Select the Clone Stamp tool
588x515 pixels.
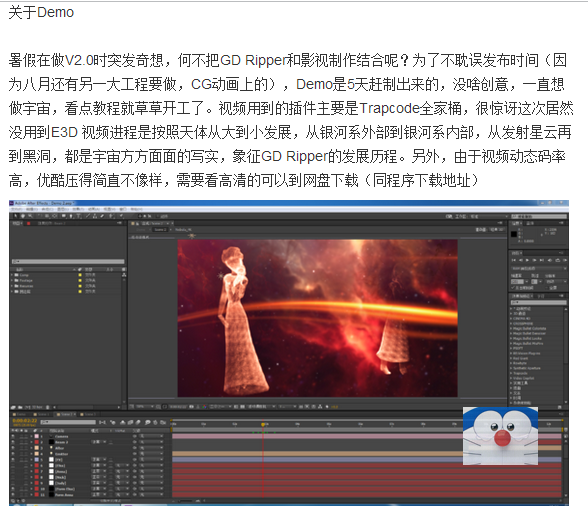94,216
